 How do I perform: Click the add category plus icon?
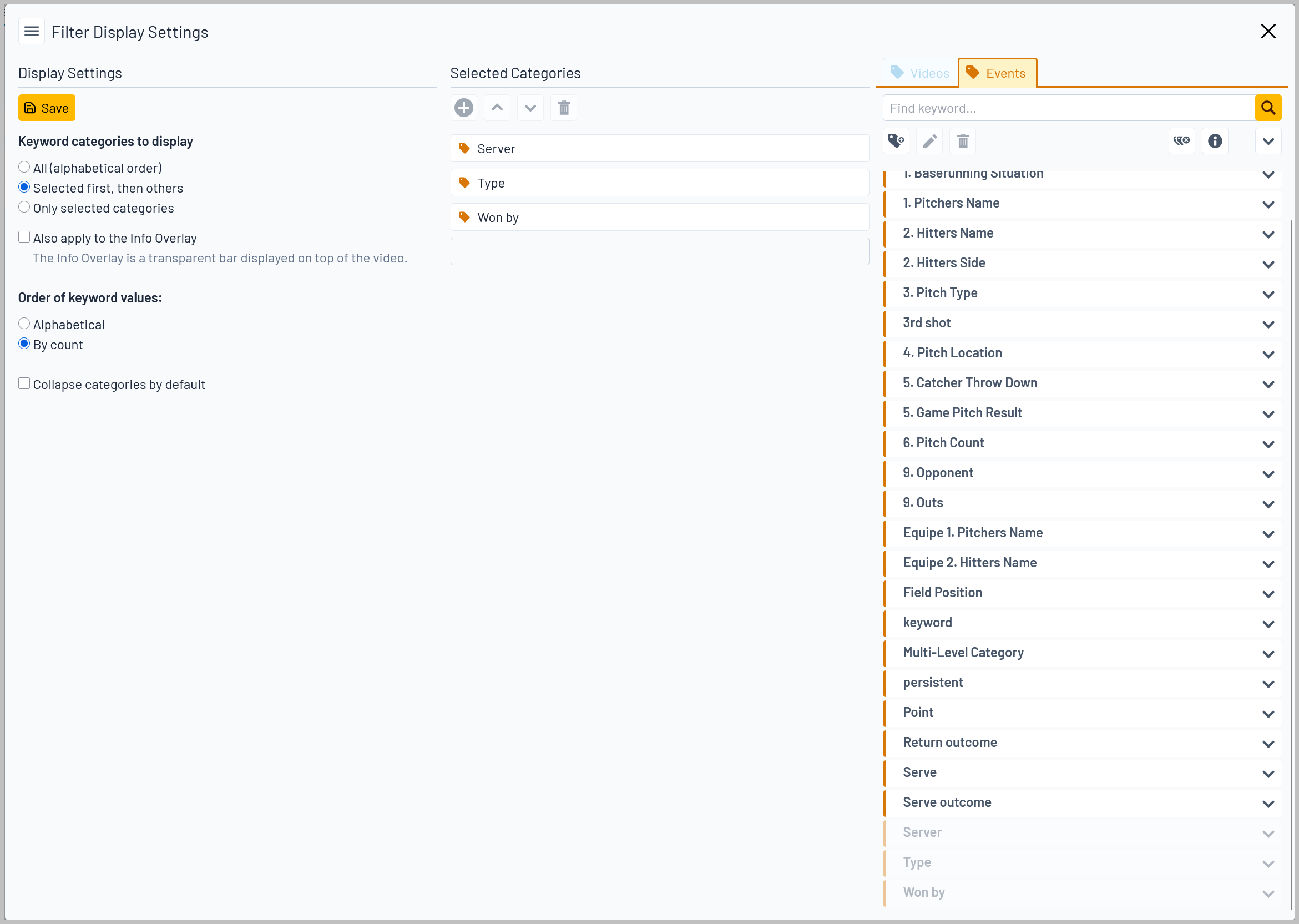[463, 108]
